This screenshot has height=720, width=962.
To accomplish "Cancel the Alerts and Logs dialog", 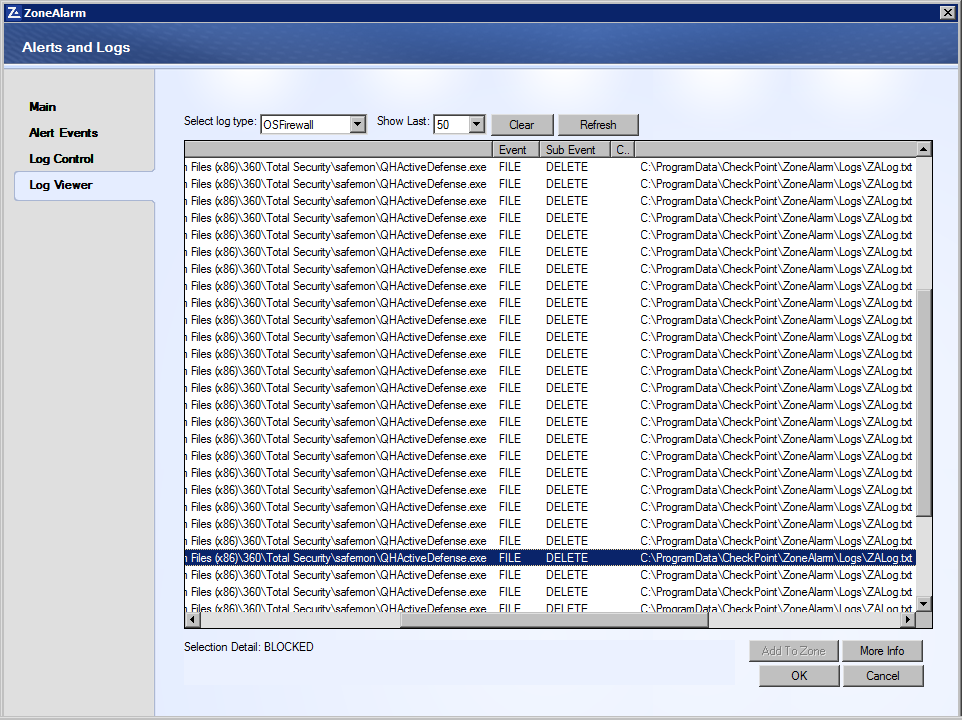I will (883, 675).
